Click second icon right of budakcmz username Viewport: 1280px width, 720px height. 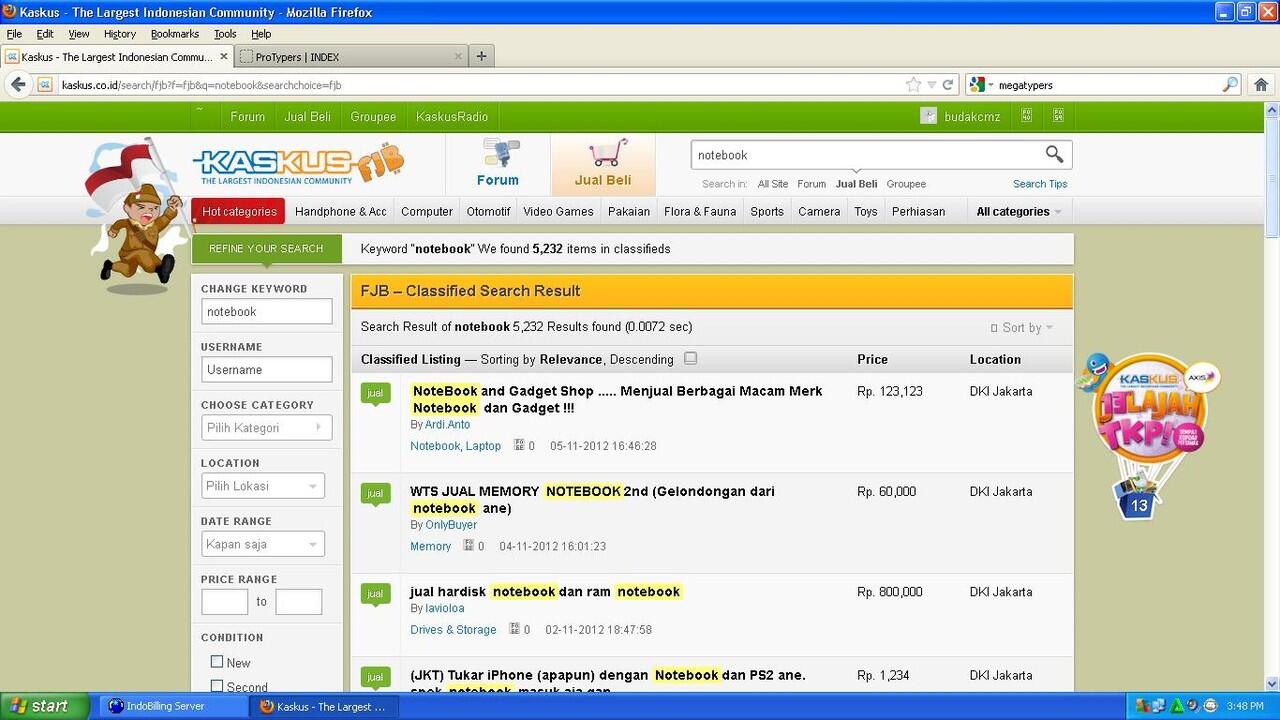click(1058, 116)
